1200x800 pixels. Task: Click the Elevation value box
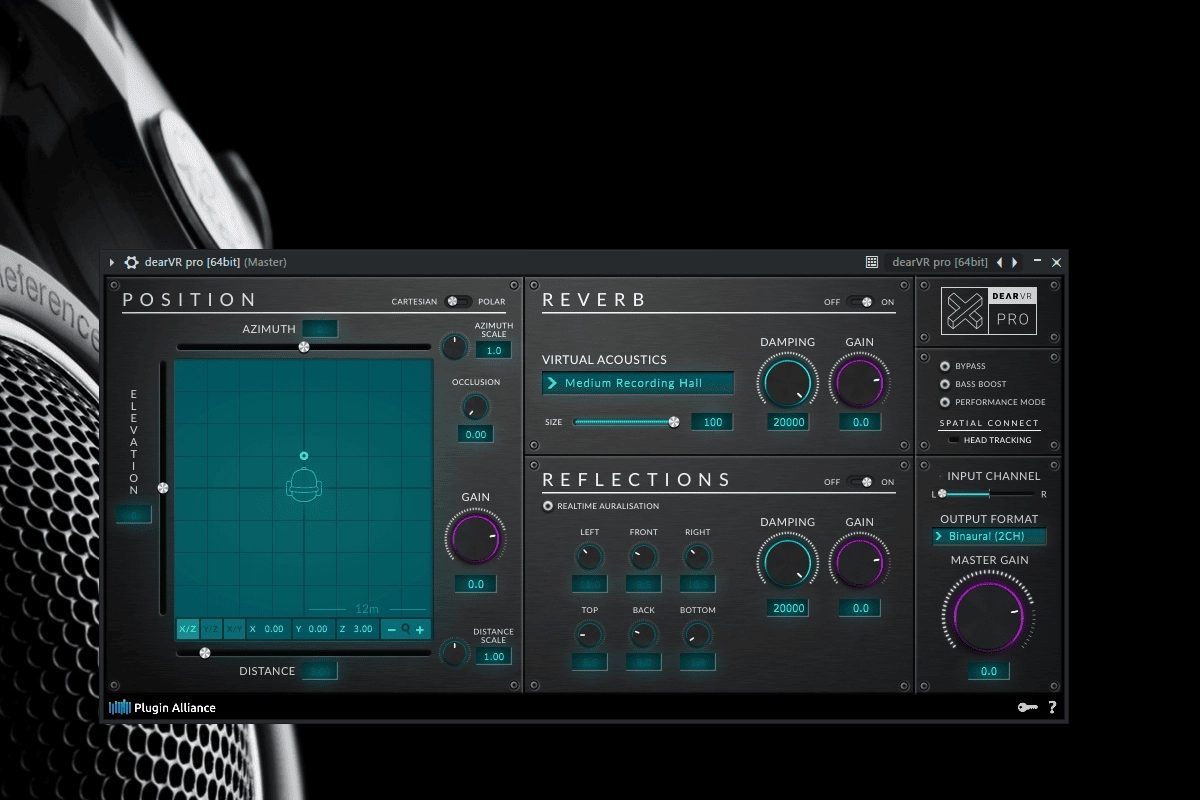click(134, 514)
